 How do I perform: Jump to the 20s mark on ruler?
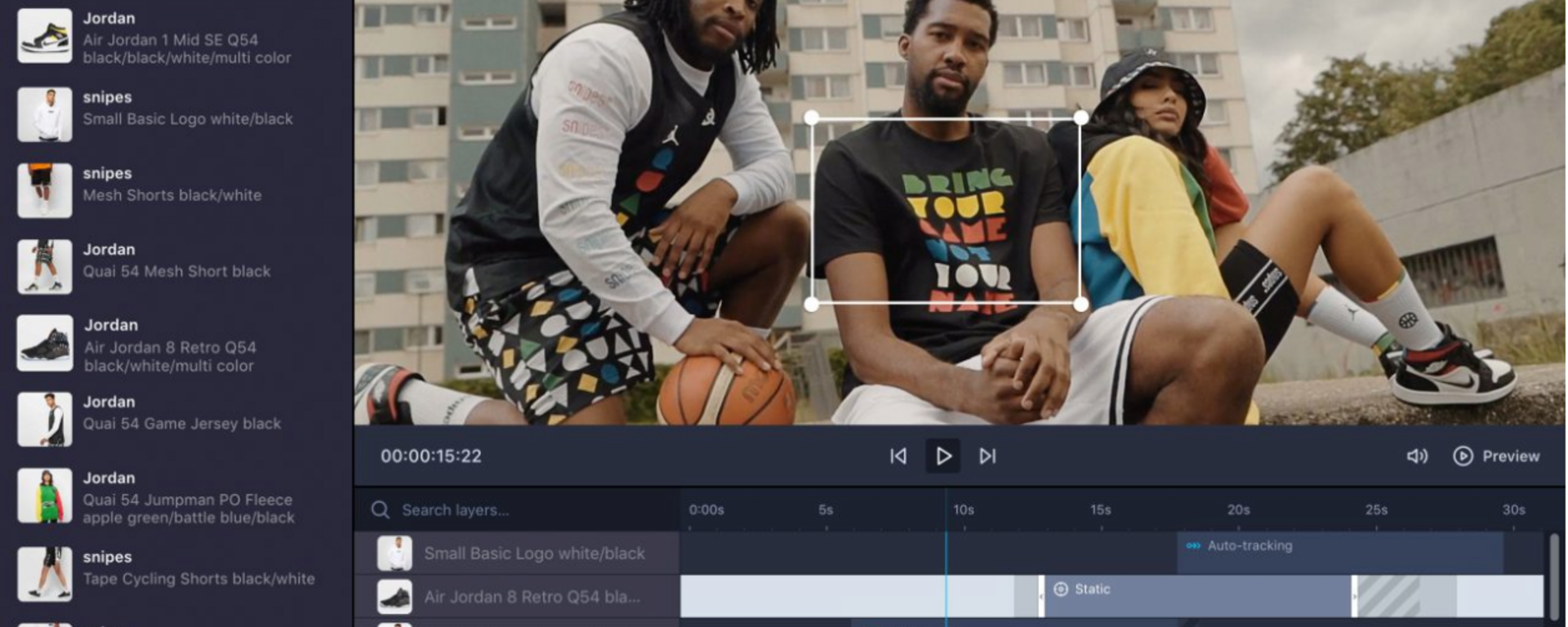coord(1239,510)
